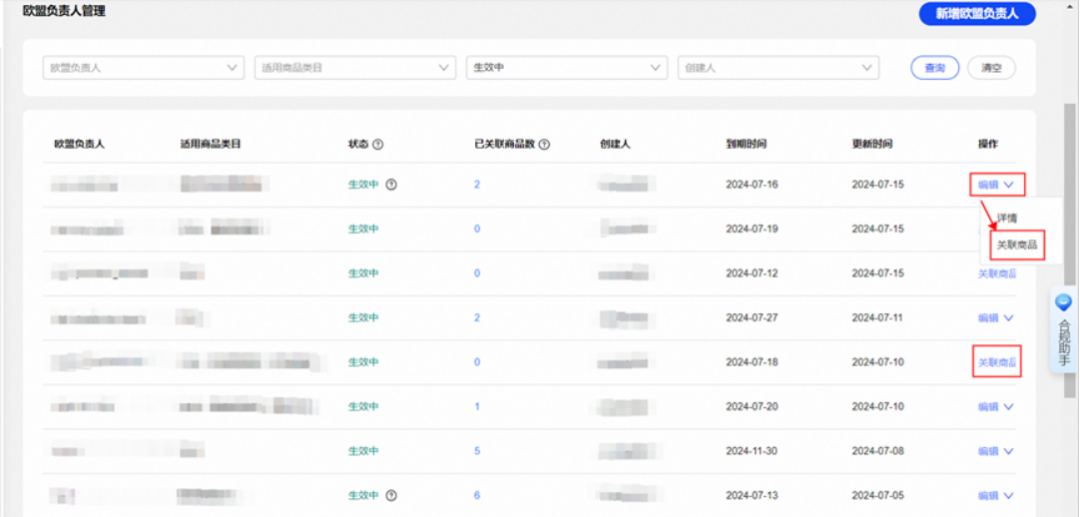Click the help icon beside 状态 column header
This screenshot has width=1080, height=517.
[377, 145]
